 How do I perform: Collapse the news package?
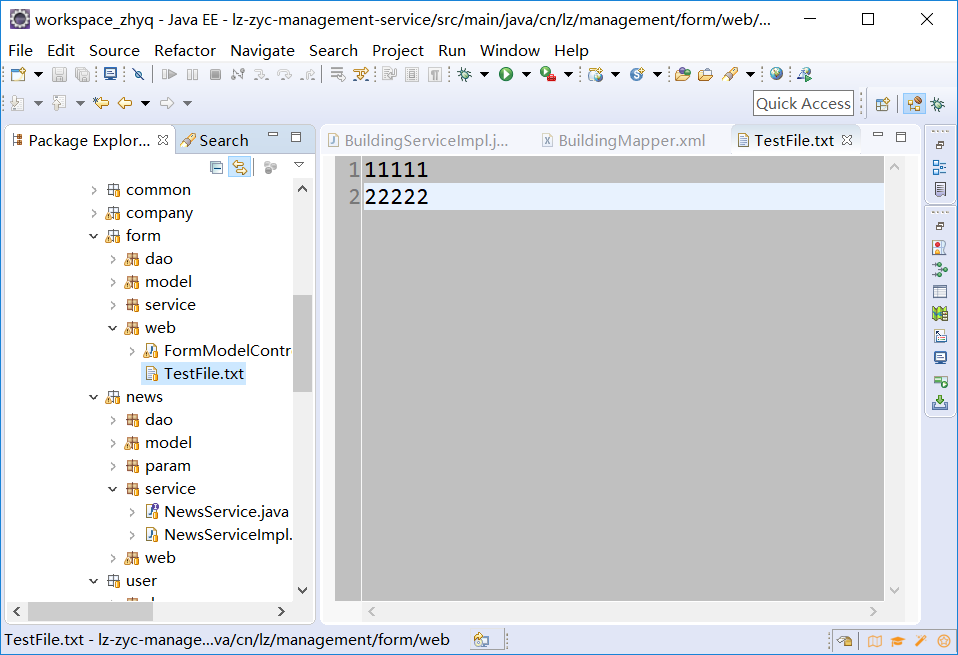click(93, 397)
